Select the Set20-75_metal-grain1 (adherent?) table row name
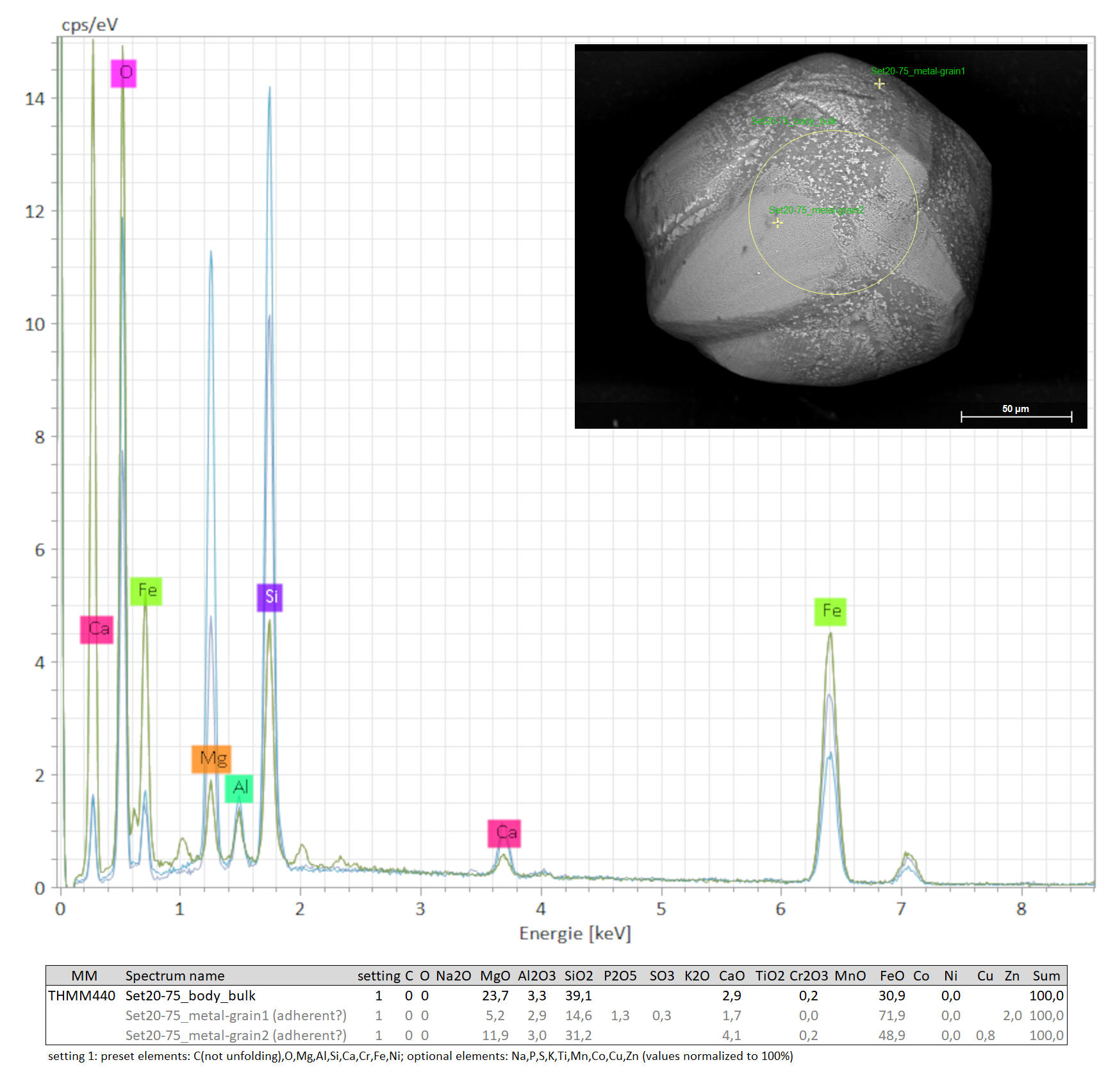The width and height of the screenshot is (1115, 1092). 235,1015
